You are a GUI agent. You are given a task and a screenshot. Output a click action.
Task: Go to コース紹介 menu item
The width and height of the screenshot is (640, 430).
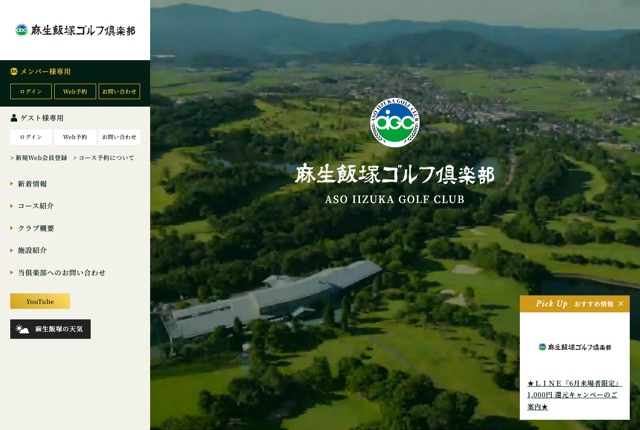point(36,206)
